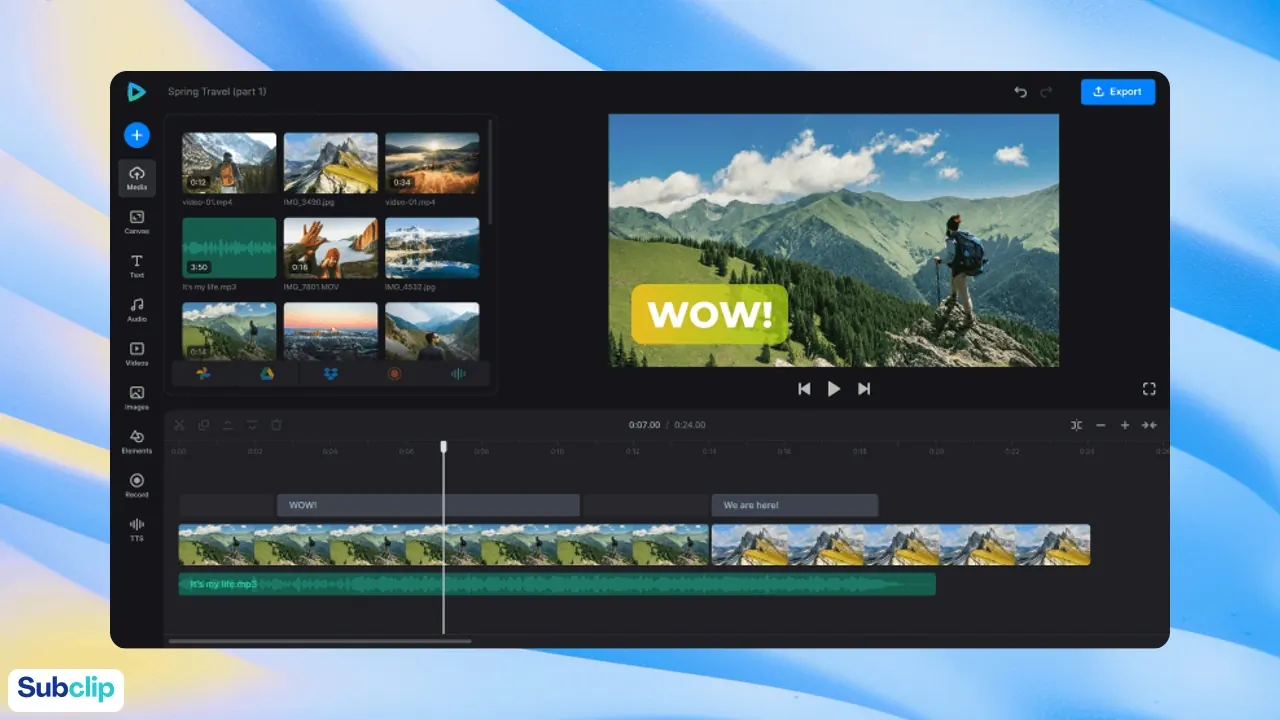This screenshot has height=720, width=1280.
Task: Select the We are here! text clip
Action: [795, 505]
